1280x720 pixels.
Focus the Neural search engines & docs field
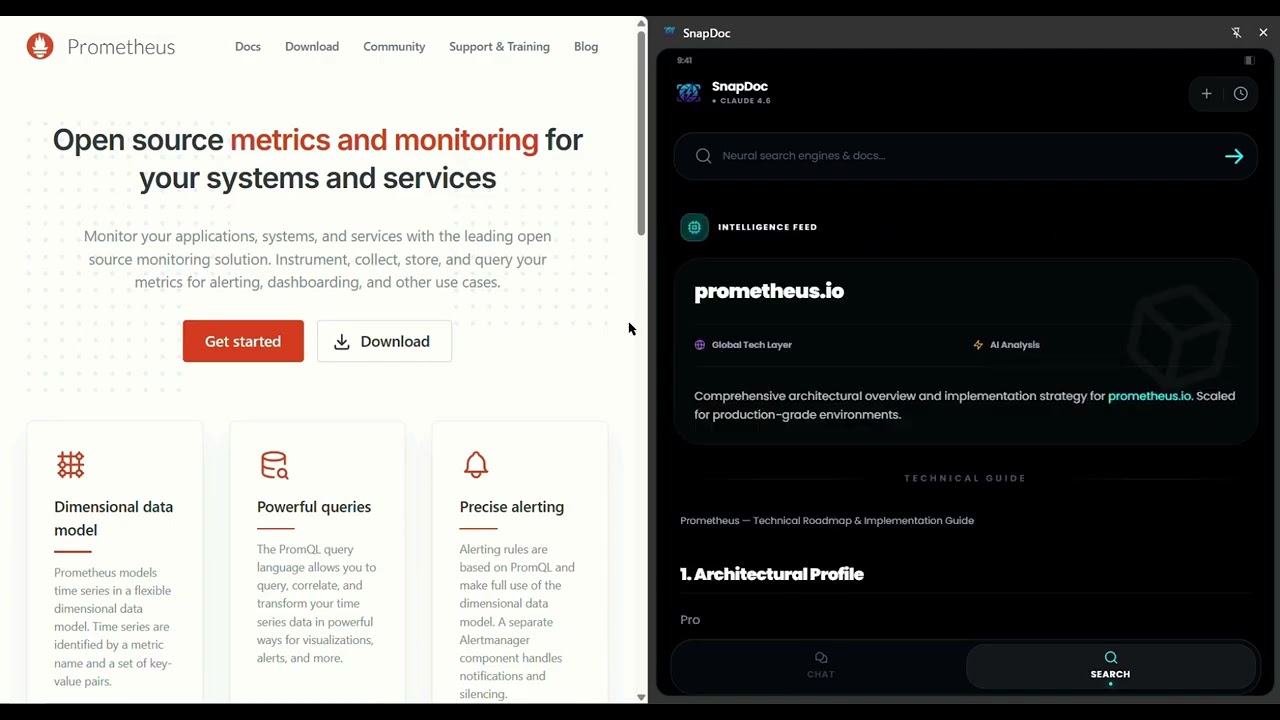[x=965, y=156]
